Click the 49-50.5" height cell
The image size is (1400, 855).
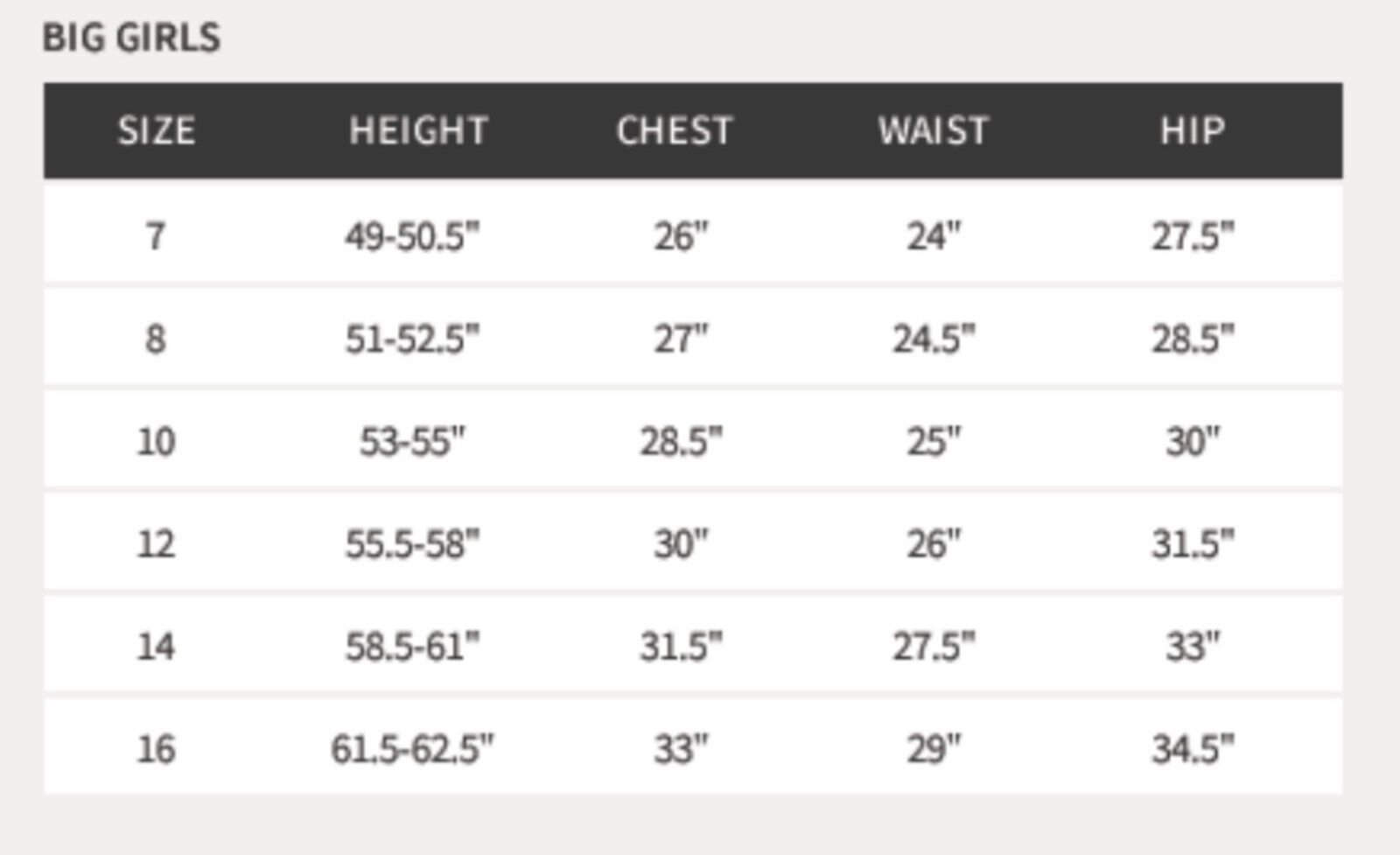[x=412, y=235]
